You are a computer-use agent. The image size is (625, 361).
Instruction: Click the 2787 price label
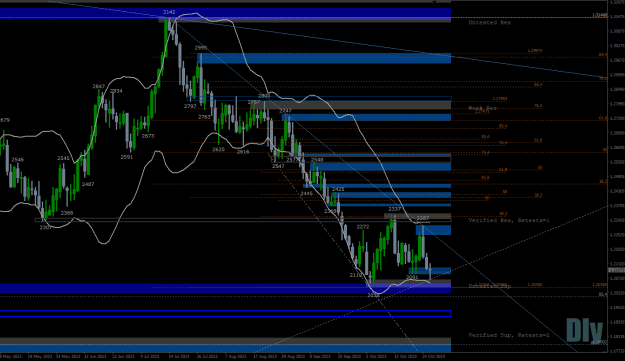click(254, 102)
